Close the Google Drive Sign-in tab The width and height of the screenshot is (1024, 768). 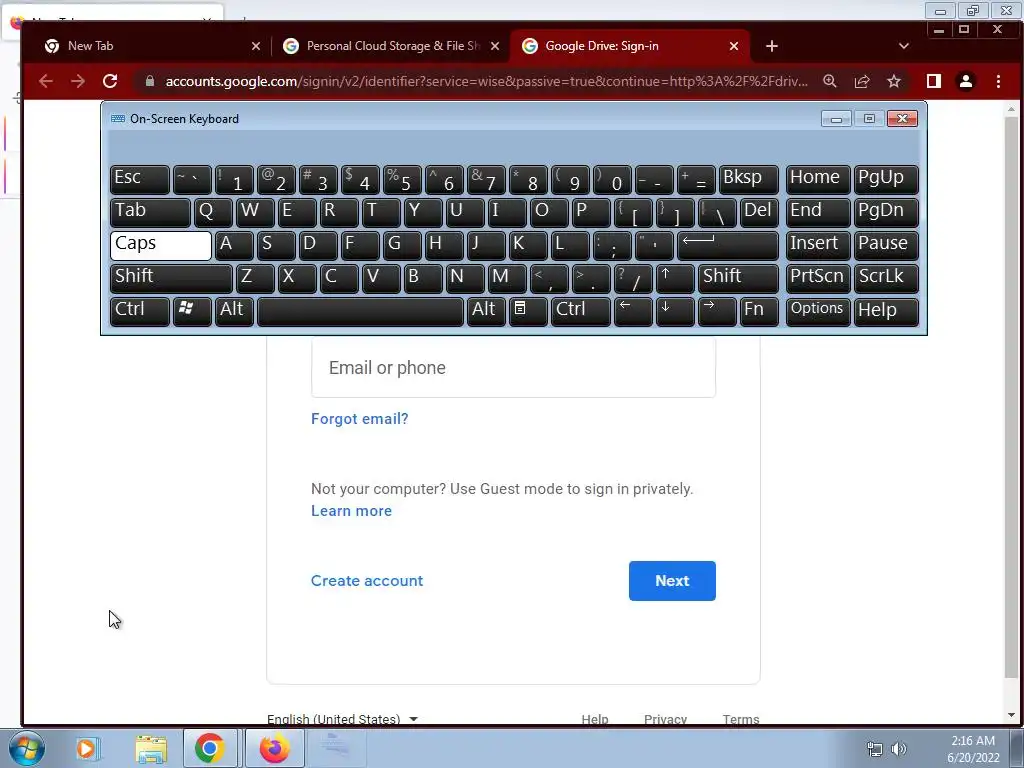click(x=733, y=46)
